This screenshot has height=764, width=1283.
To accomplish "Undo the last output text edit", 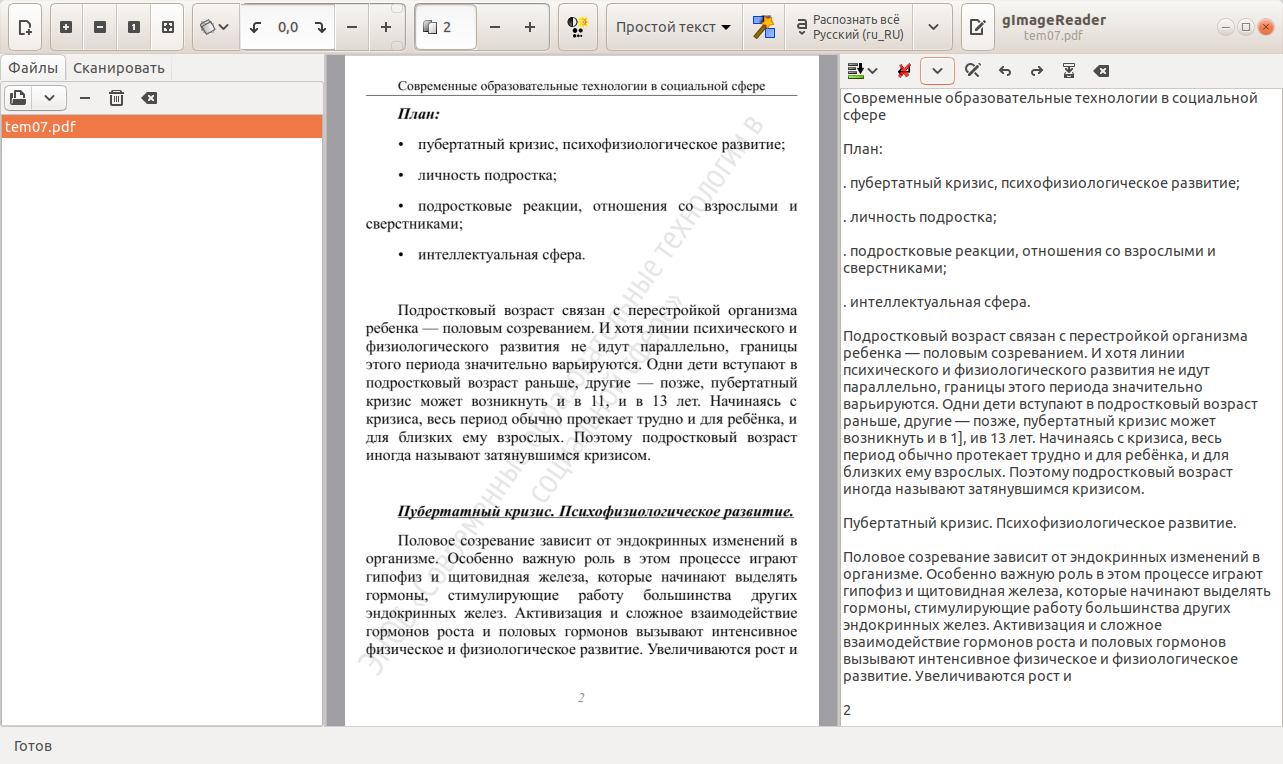I will [x=1005, y=71].
